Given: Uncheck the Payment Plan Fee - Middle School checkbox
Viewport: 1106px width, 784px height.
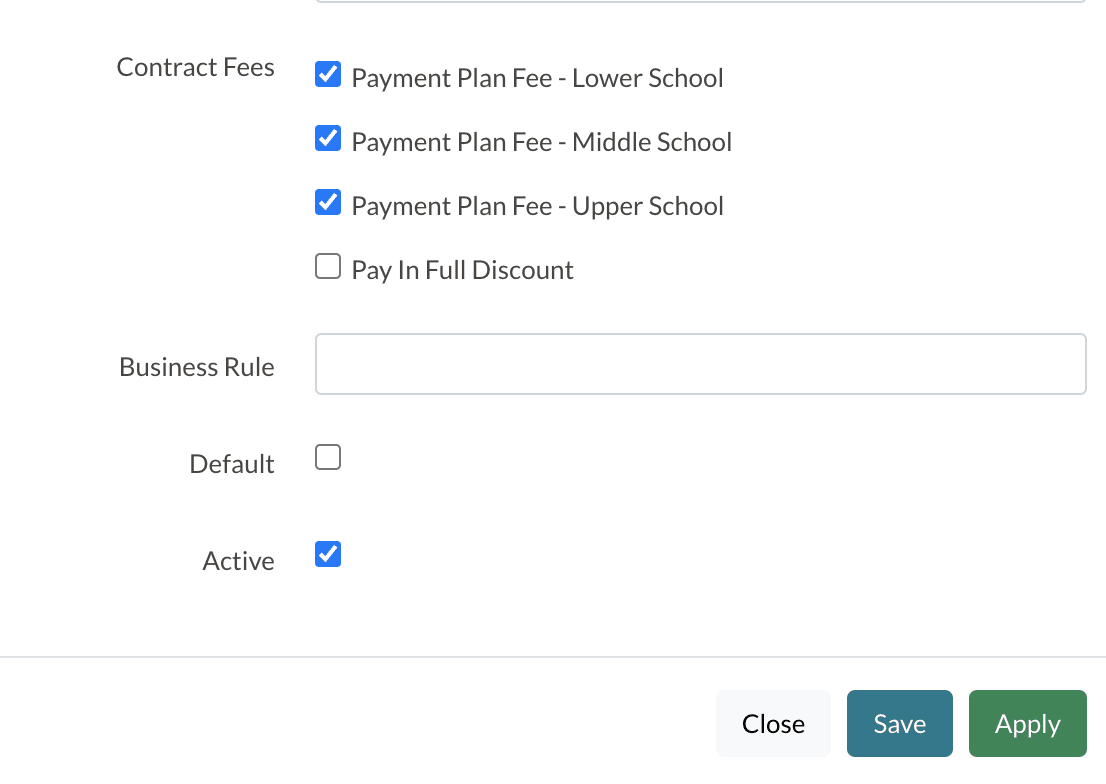Looking at the screenshot, I should (328, 138).
